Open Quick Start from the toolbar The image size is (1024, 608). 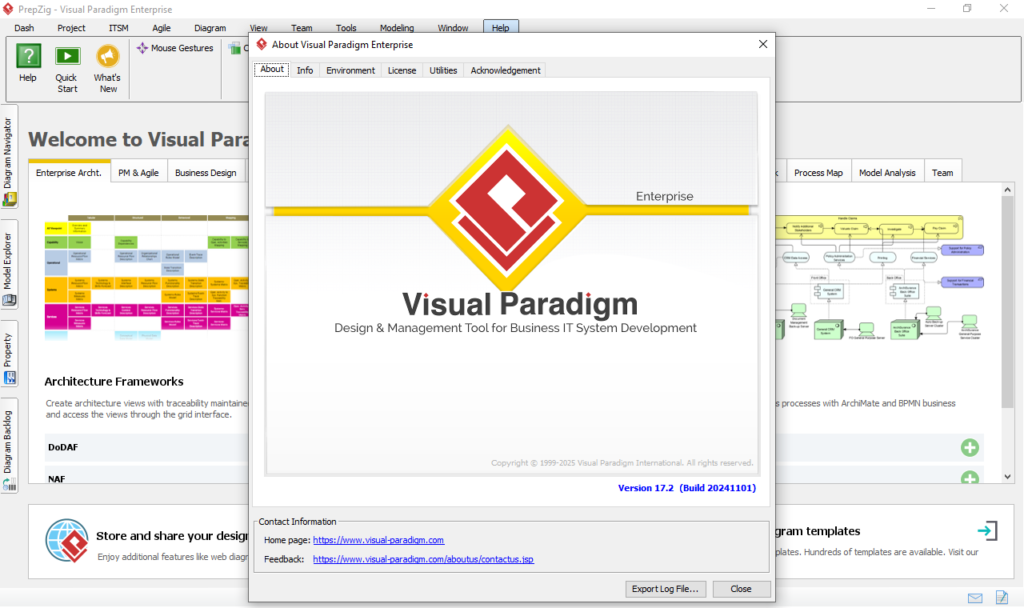click(67, 56)
